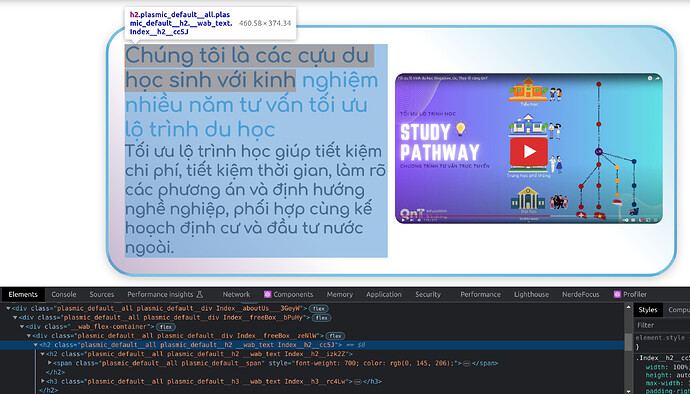Open the Application tab
The width and height of the screenshot is (690, 394).
(x=384, y=295)
